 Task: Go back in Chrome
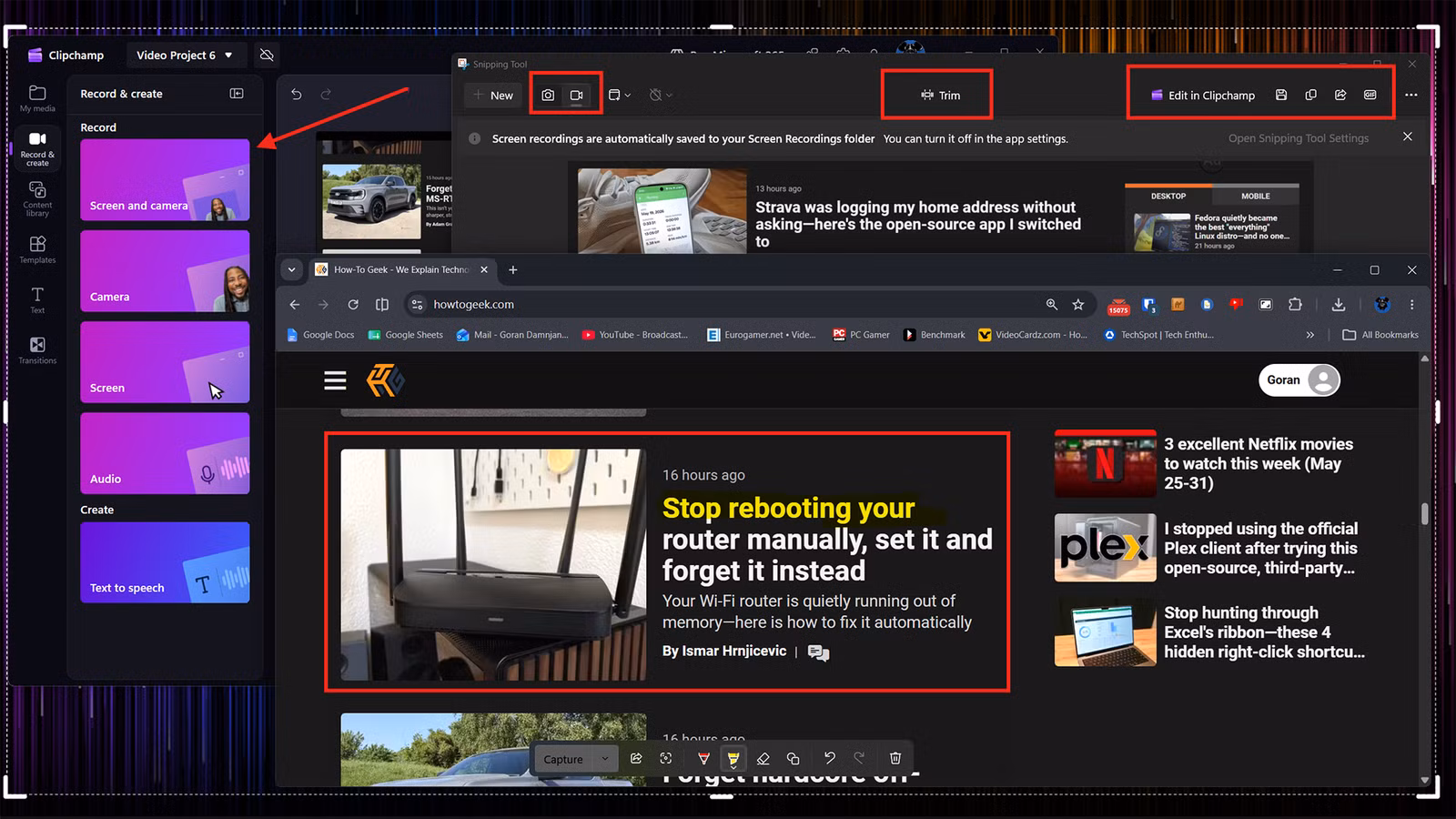click(x=294, y=305)
